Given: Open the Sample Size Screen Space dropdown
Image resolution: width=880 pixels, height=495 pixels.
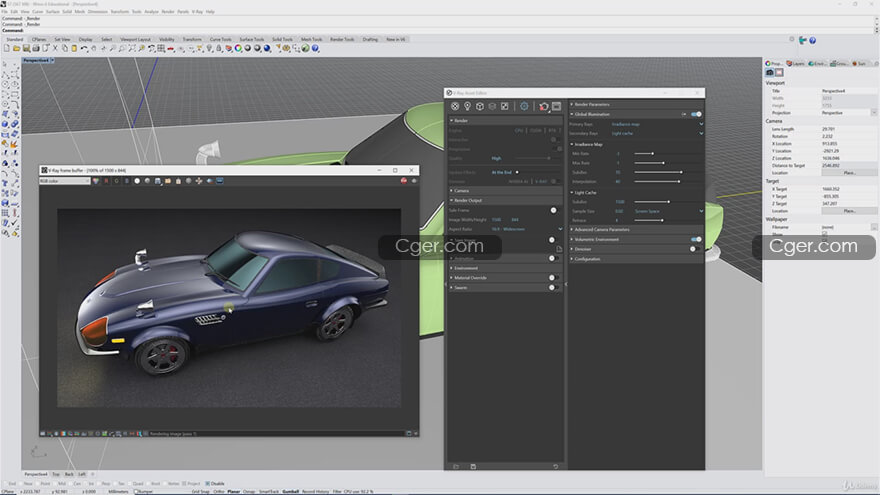Looking at the screenshot, I should tap(668, 211).
